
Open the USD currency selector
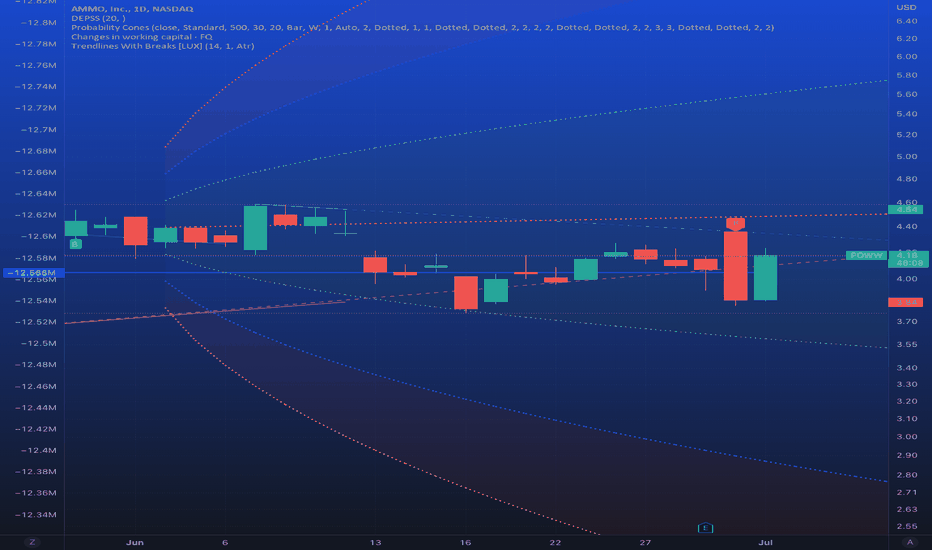pyautogui.click(x=906, y=7)
